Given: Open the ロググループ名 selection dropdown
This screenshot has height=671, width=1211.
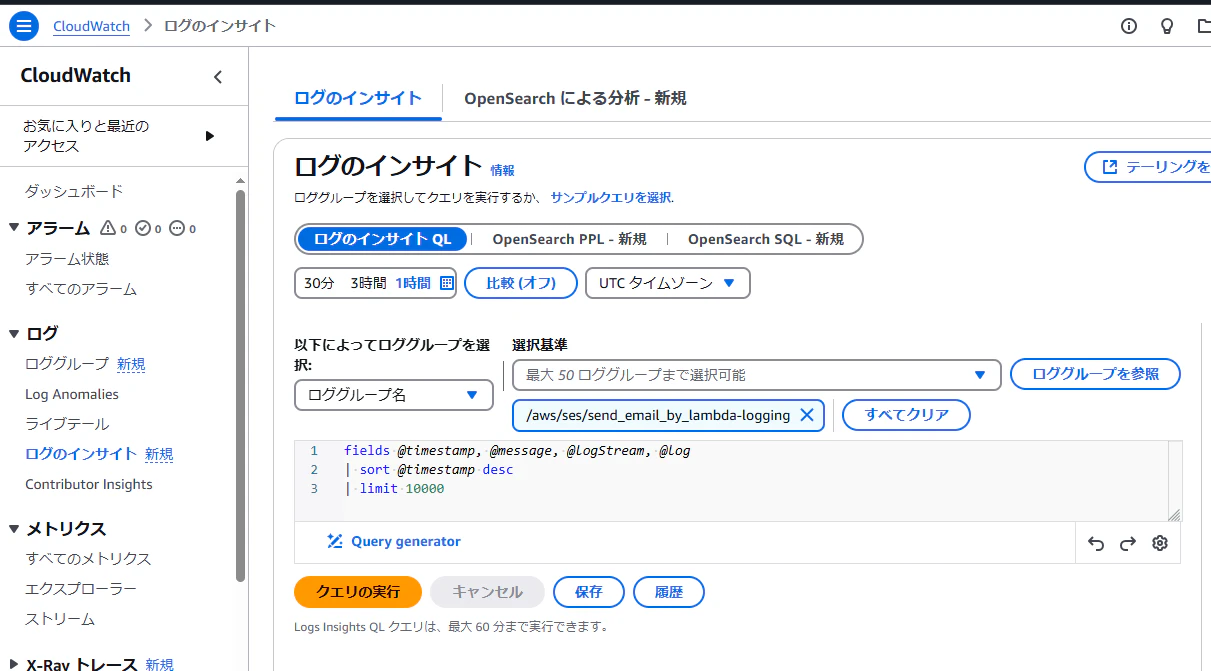Looking at the screenshot, I should coord(394,395).
